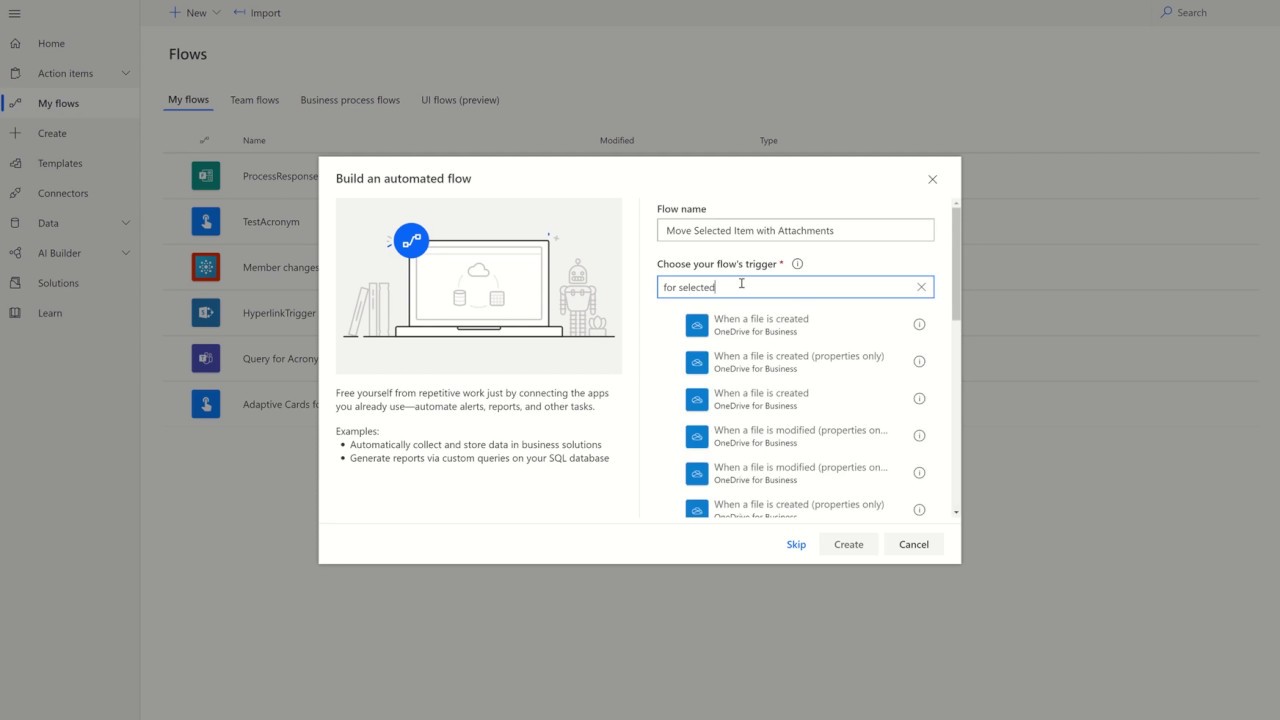
Task: Select first 'When a file is created (properties only)' trigger
Action: pos(795,362)
